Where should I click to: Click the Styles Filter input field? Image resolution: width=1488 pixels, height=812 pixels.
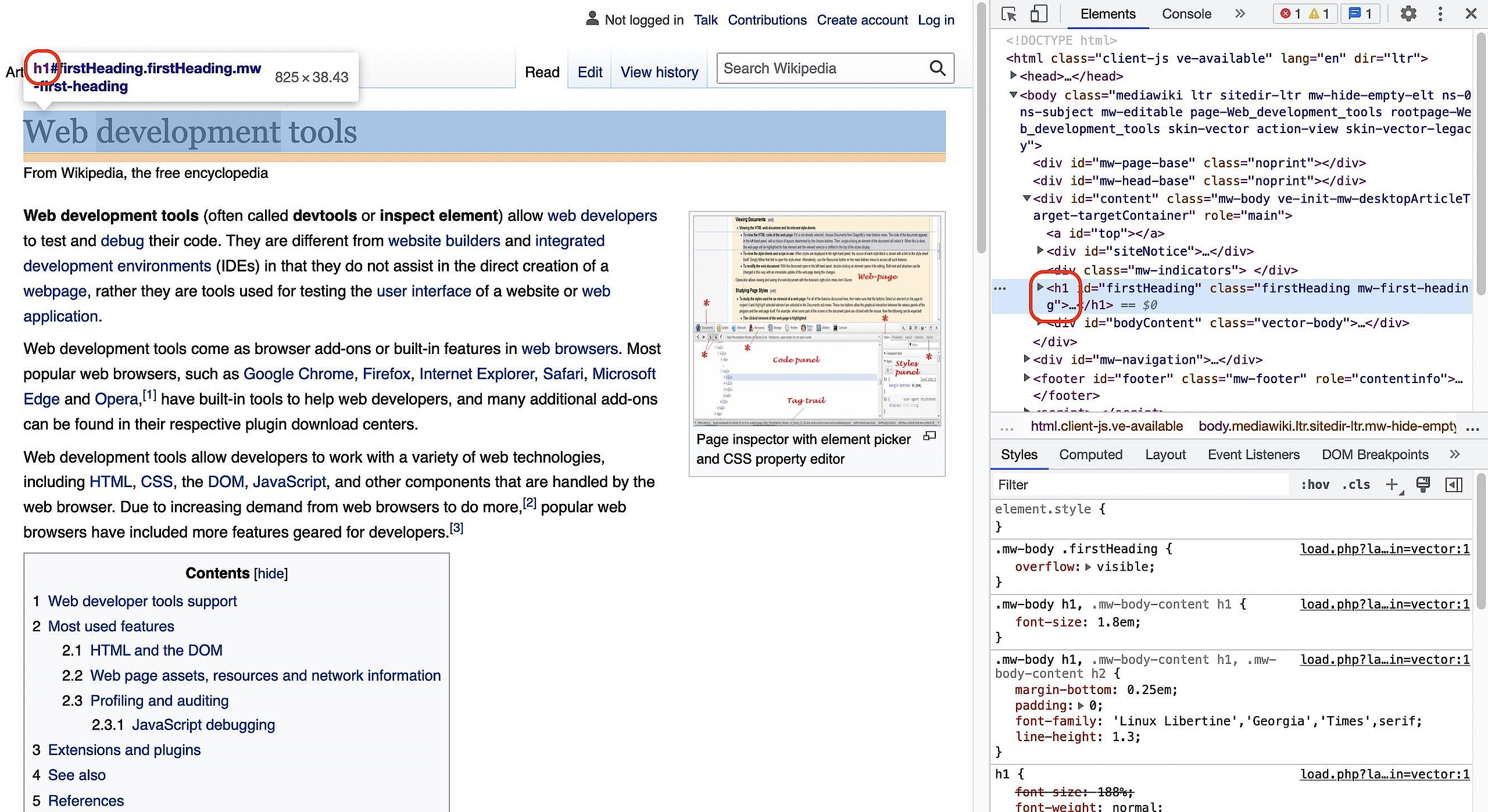click(x=1142, y=485)
